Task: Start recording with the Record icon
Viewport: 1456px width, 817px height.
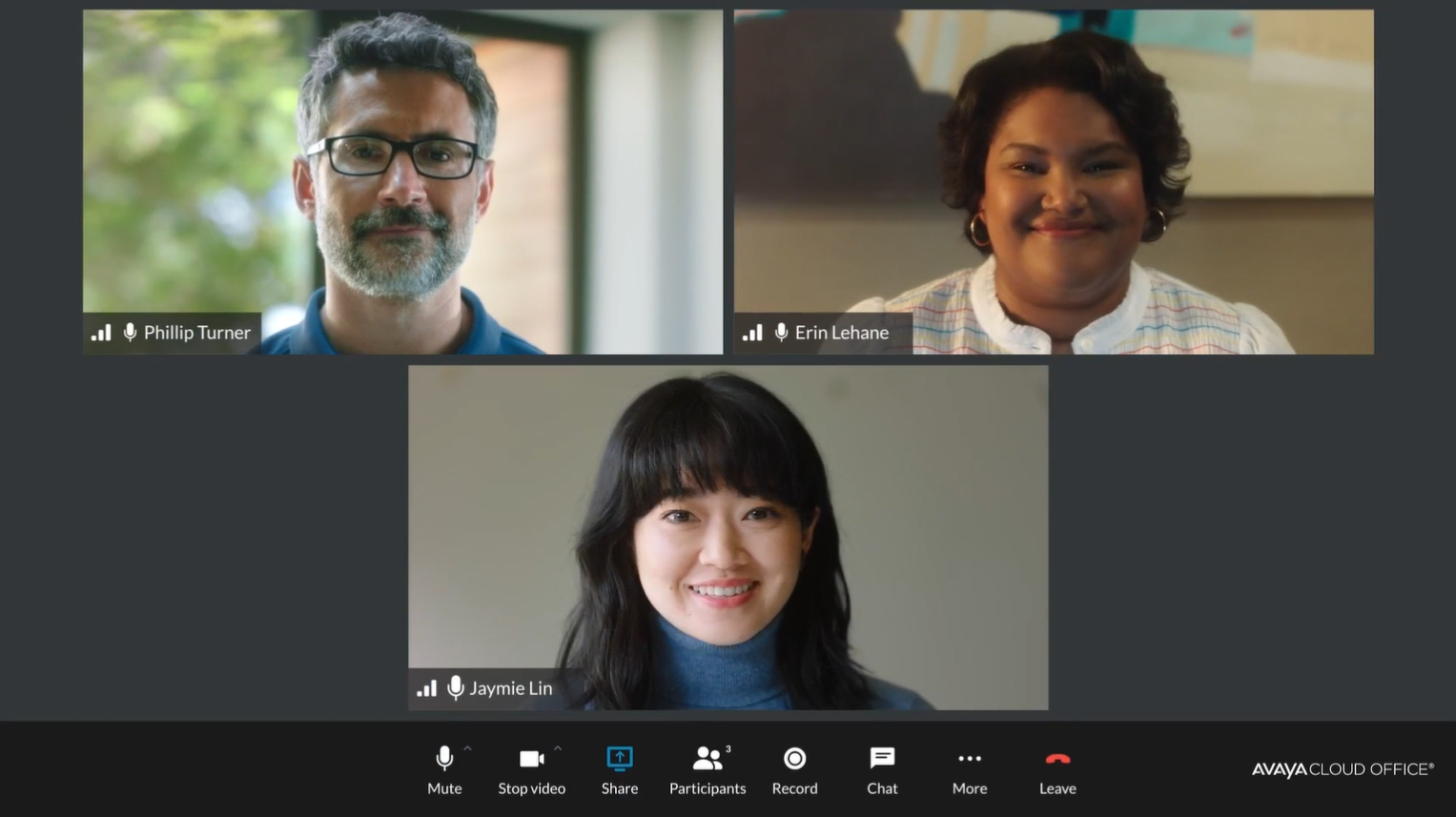Action: pyautogui.click(x=794, y=758)
